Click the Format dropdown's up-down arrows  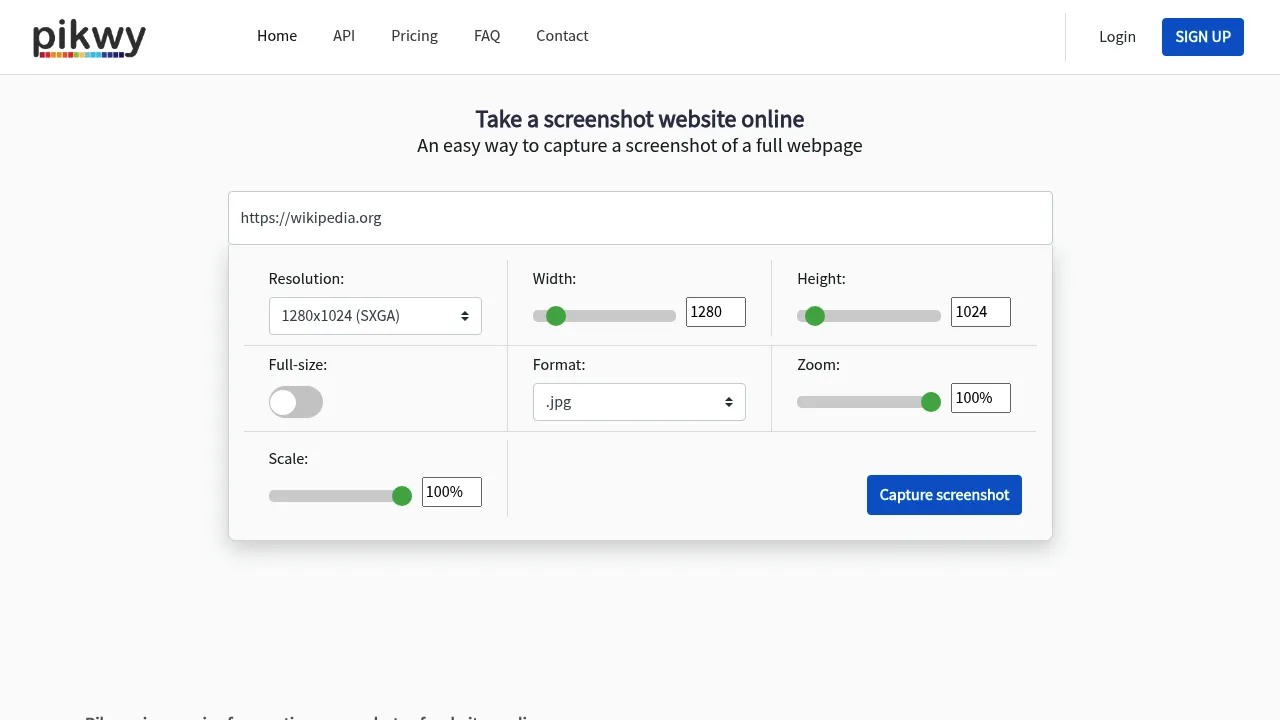pyautogui.click(x=728, y=401)
